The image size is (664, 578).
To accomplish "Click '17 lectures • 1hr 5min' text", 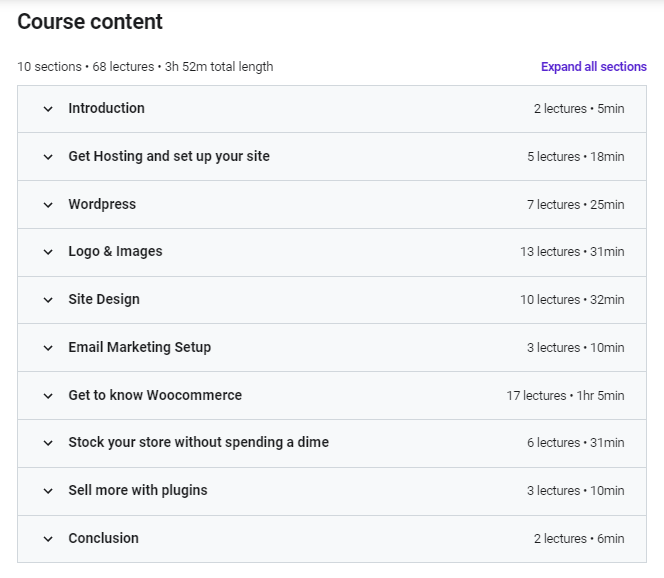I will tap(565, 395).
